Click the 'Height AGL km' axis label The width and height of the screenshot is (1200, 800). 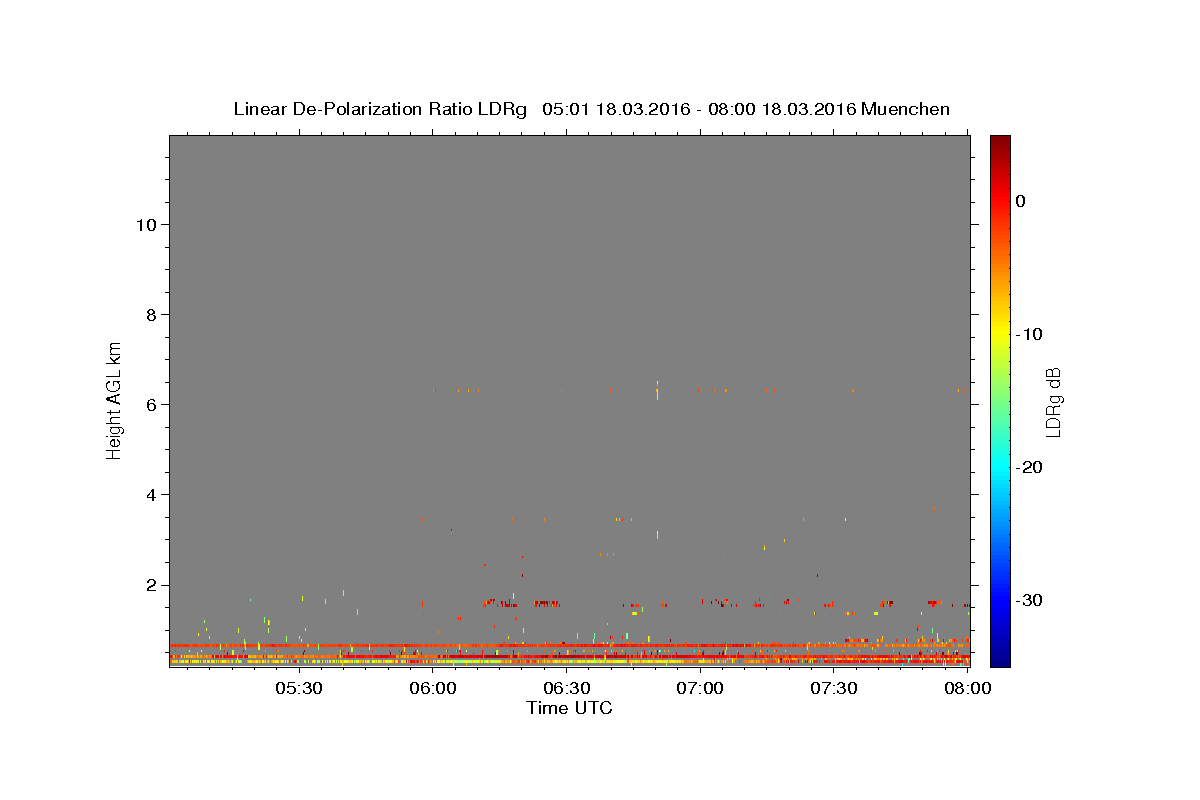coord(114,400)
